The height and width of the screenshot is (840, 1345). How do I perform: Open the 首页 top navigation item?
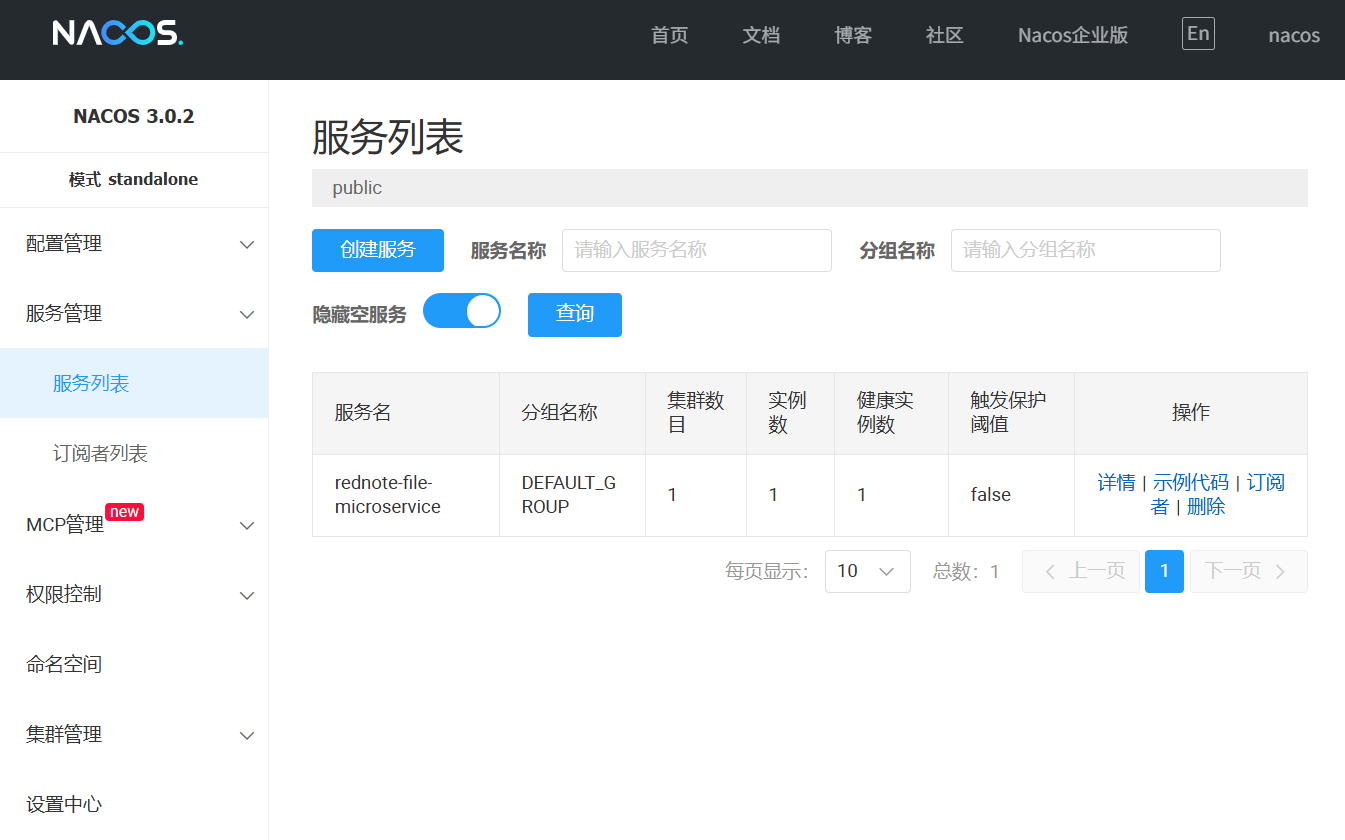(x=670, y=35)
